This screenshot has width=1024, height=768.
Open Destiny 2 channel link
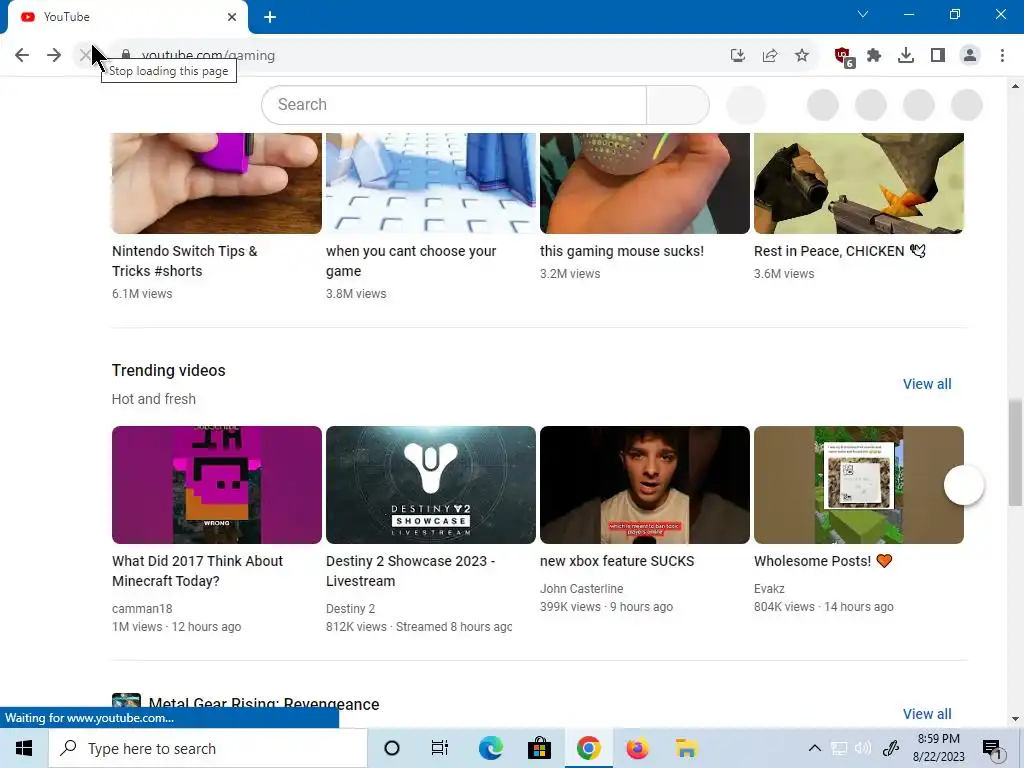pos(351,609)
